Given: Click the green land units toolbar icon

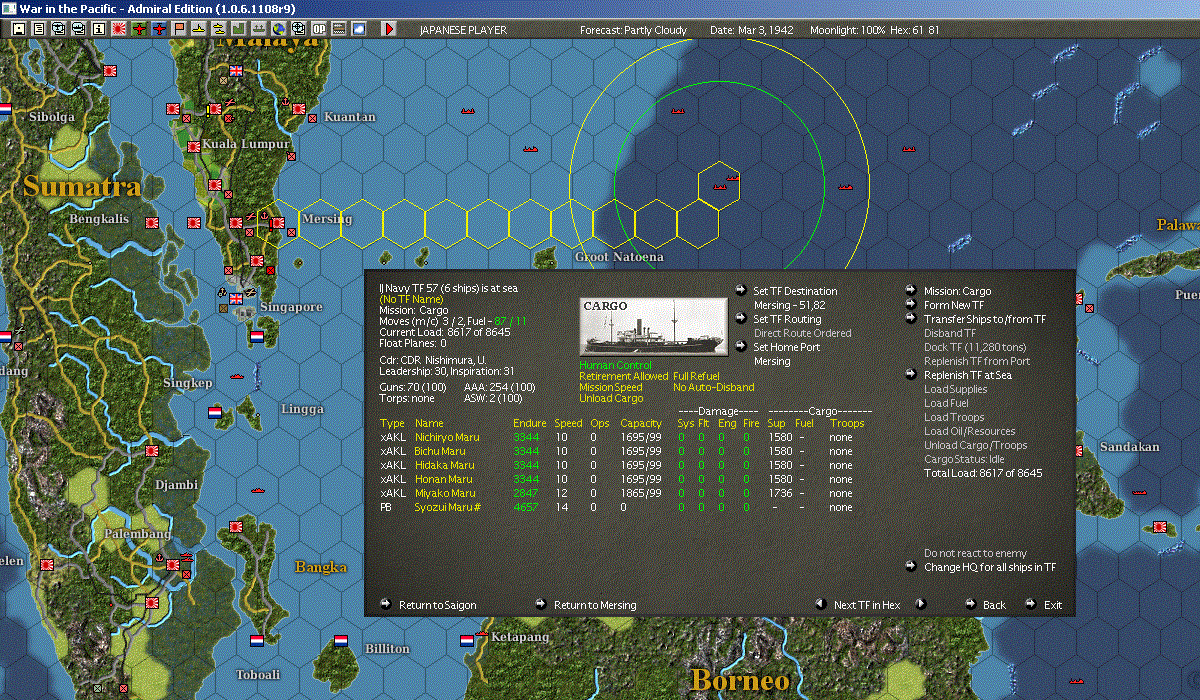Looking at the screenshot, I should coord(239,29).
